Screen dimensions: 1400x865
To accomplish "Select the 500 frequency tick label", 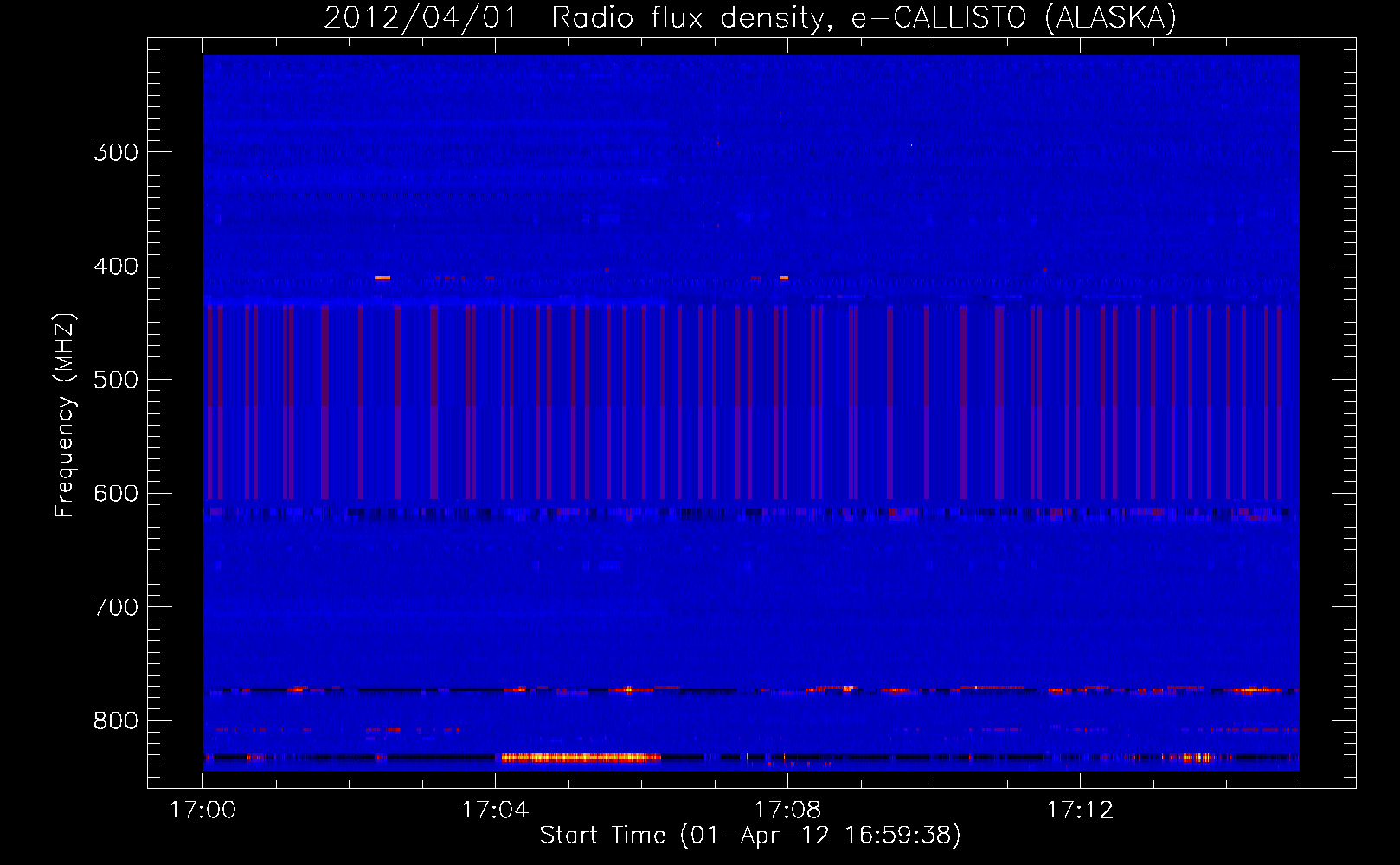I will tap(116, 380).
